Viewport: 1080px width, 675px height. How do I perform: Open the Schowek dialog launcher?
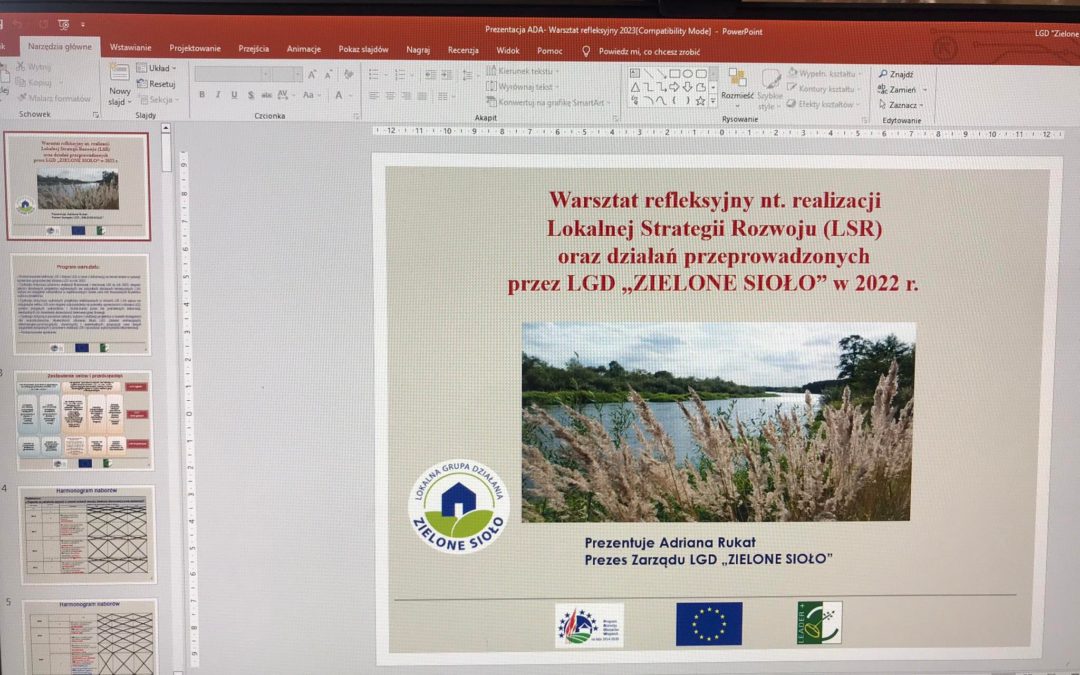(96, 114)
